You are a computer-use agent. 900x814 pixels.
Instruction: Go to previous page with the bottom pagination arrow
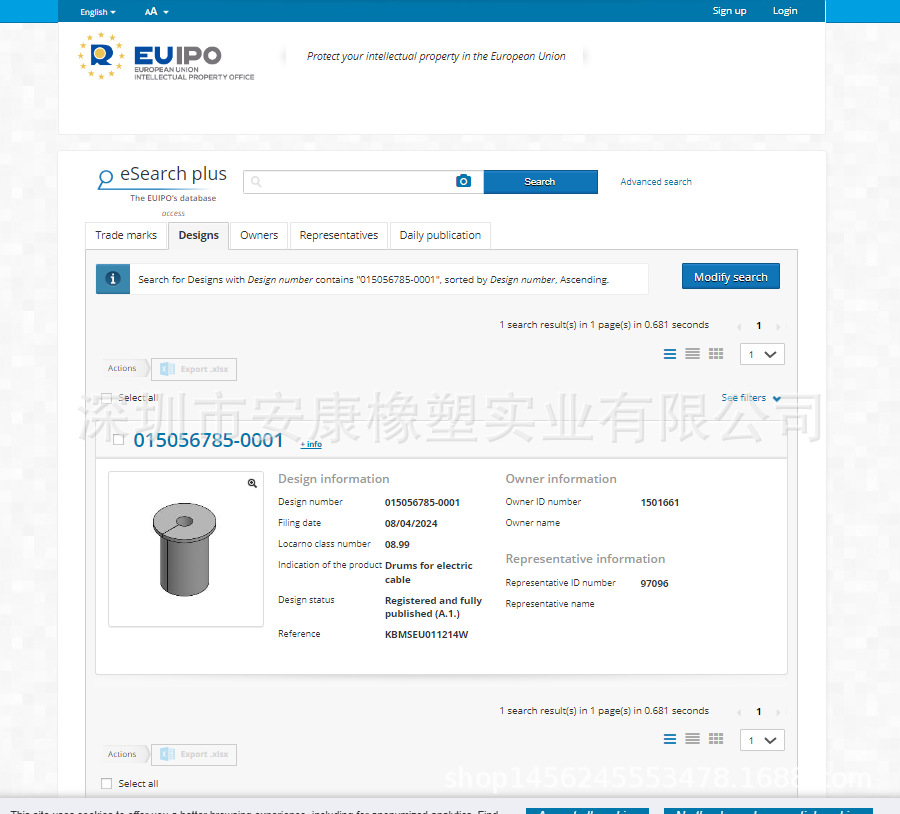click(x=739, y=712)
